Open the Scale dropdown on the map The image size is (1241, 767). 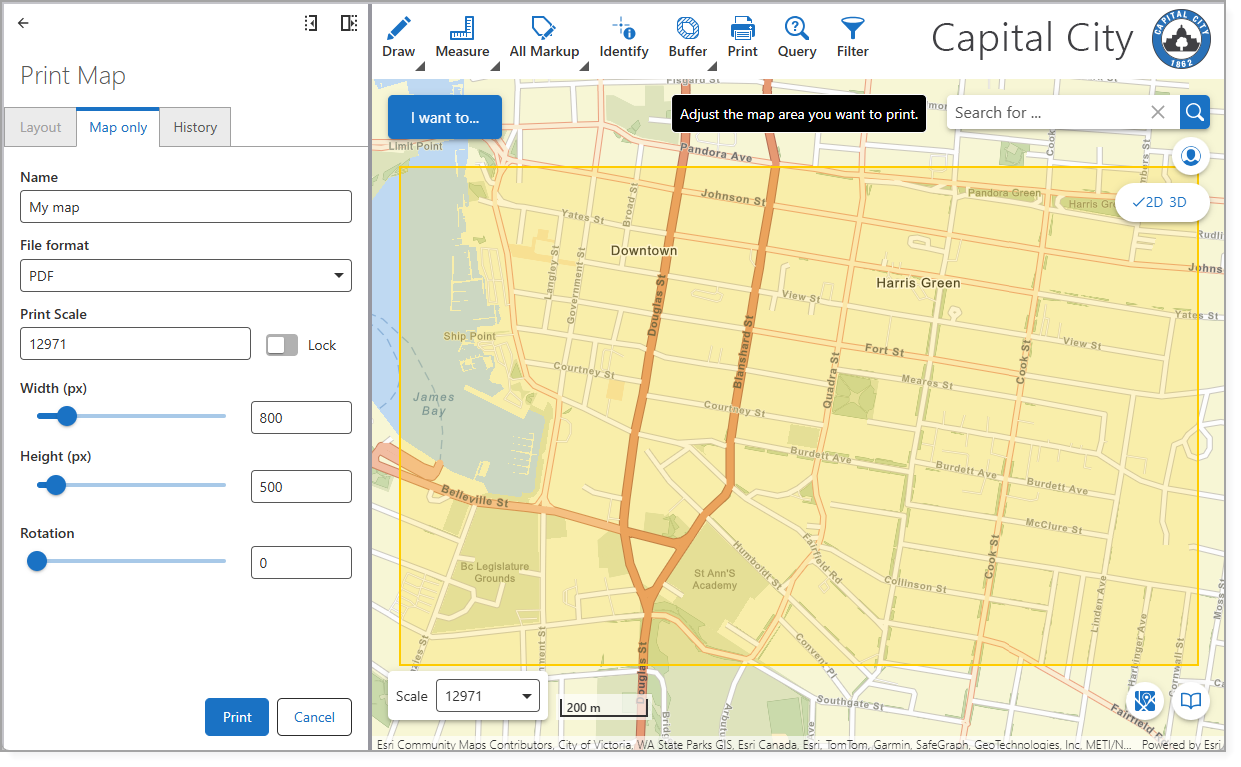[488, 696]
